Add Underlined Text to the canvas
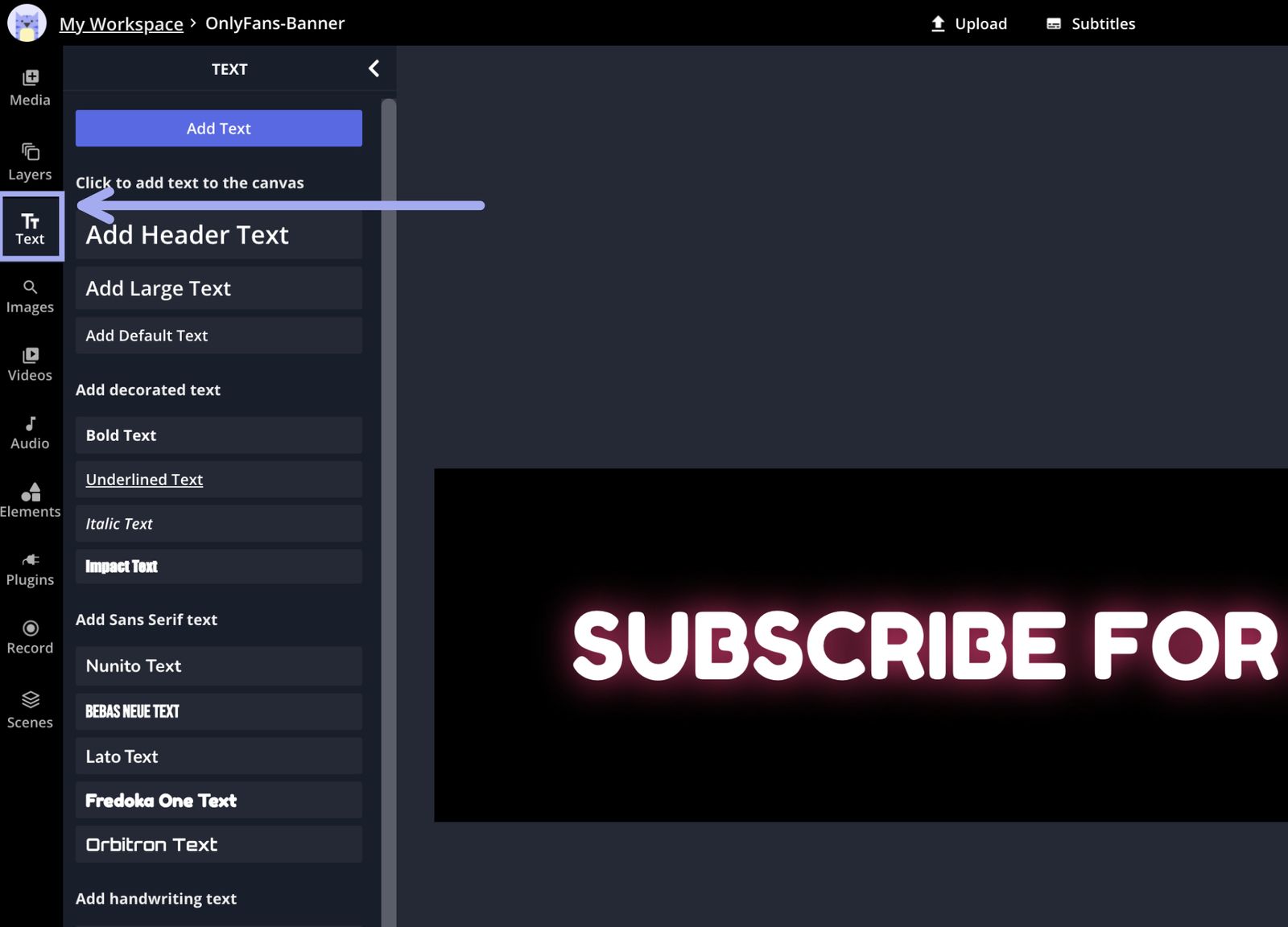This screenshot has width=1288, height=927. point(218,479)
